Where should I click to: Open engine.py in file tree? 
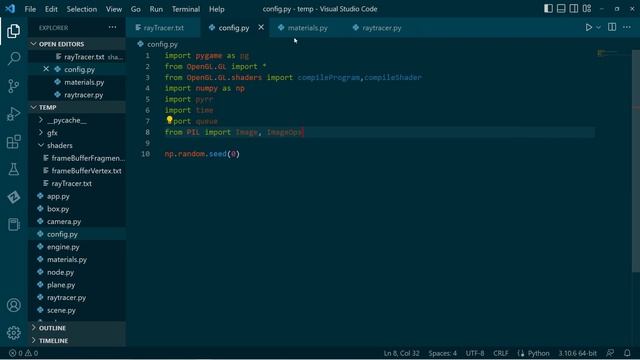tap(77, 247)
